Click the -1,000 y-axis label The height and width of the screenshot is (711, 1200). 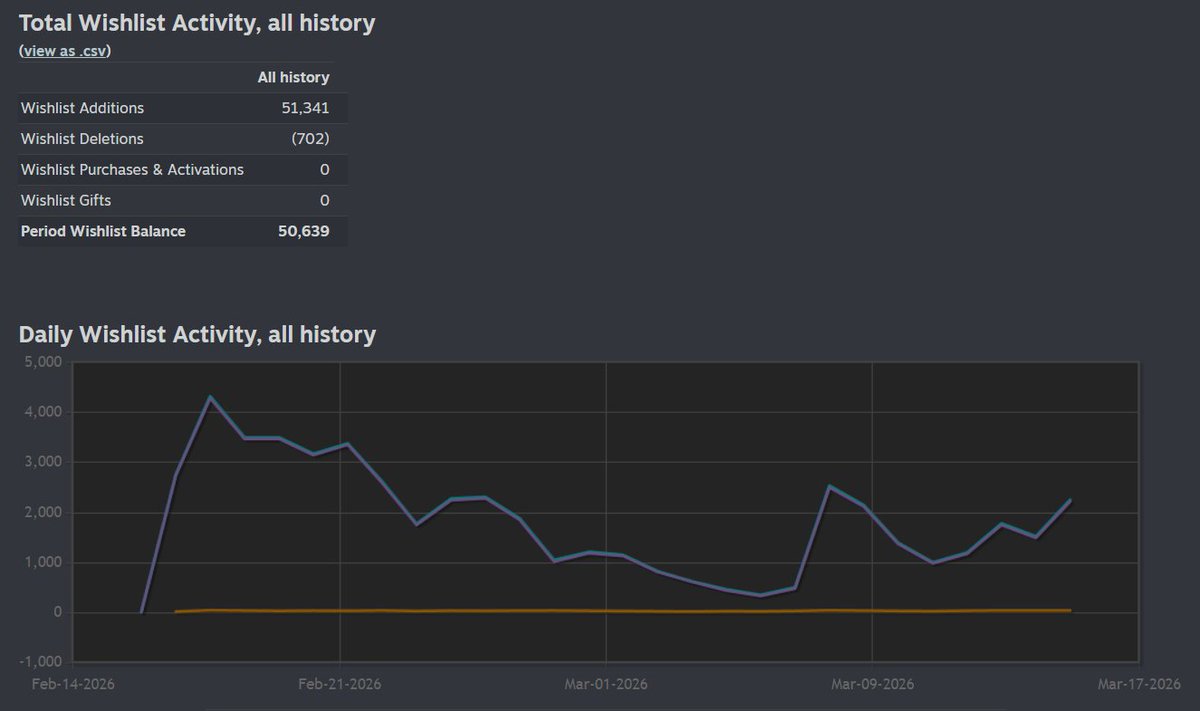click(x=42, y=662)
